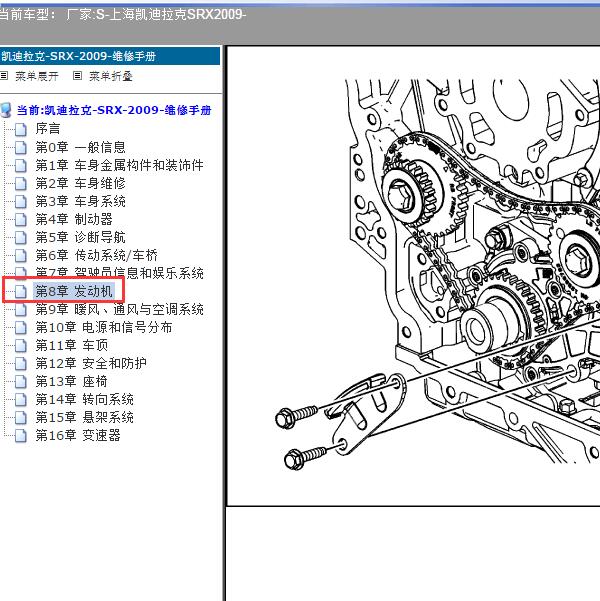Open 第12章 安全和防护
This screenshot has height=601, width=600.
click(x=91, y=363)
